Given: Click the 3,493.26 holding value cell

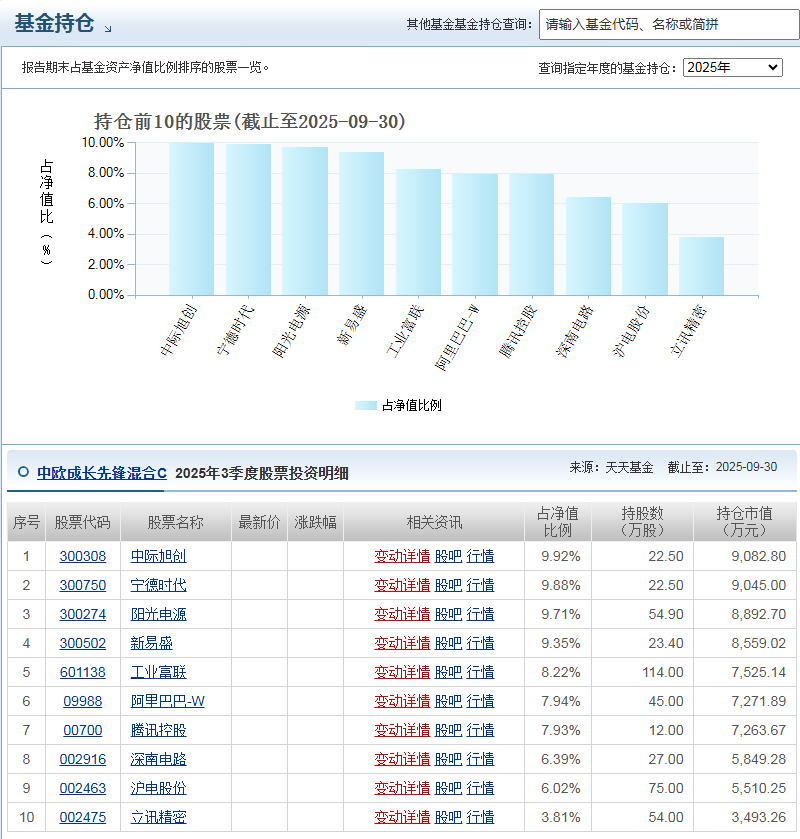Looking at the screenshot, I should click(x=744, y=817).
